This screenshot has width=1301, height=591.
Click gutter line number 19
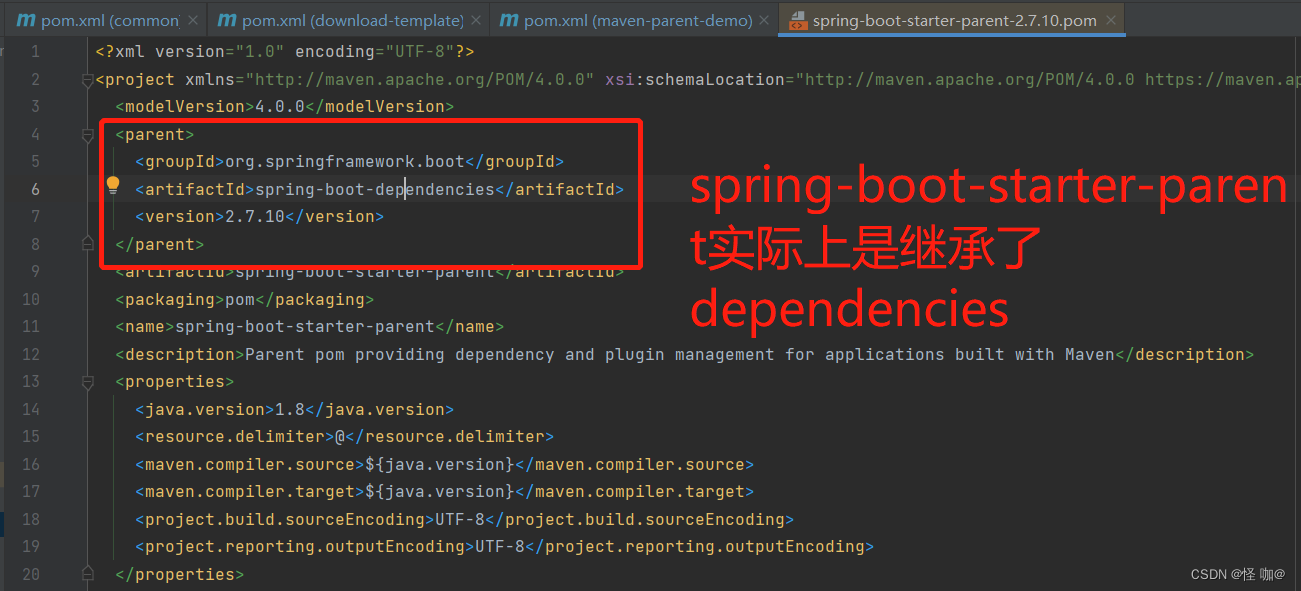coord(30,546)
